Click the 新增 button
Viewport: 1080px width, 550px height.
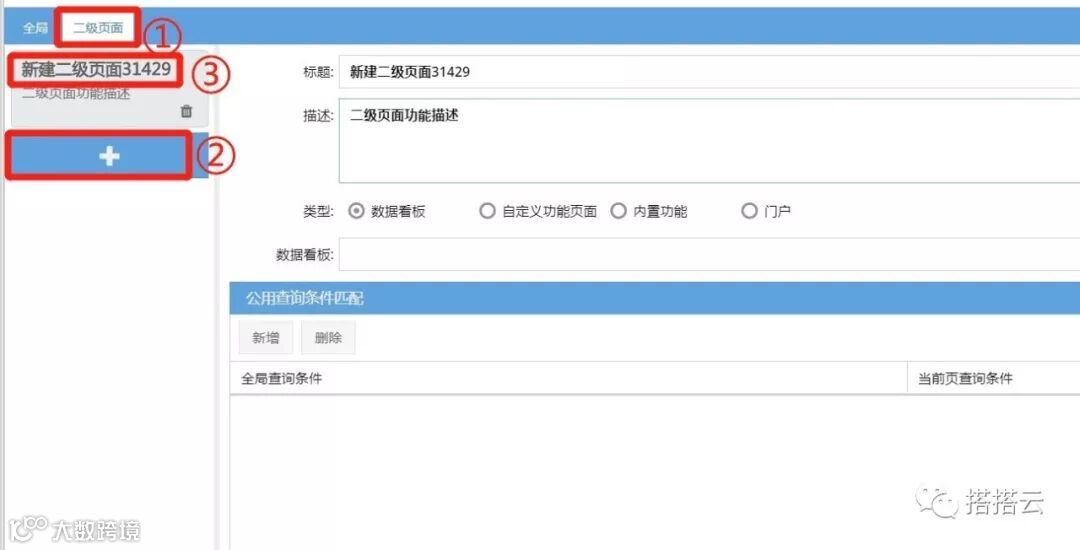point(266,337)
